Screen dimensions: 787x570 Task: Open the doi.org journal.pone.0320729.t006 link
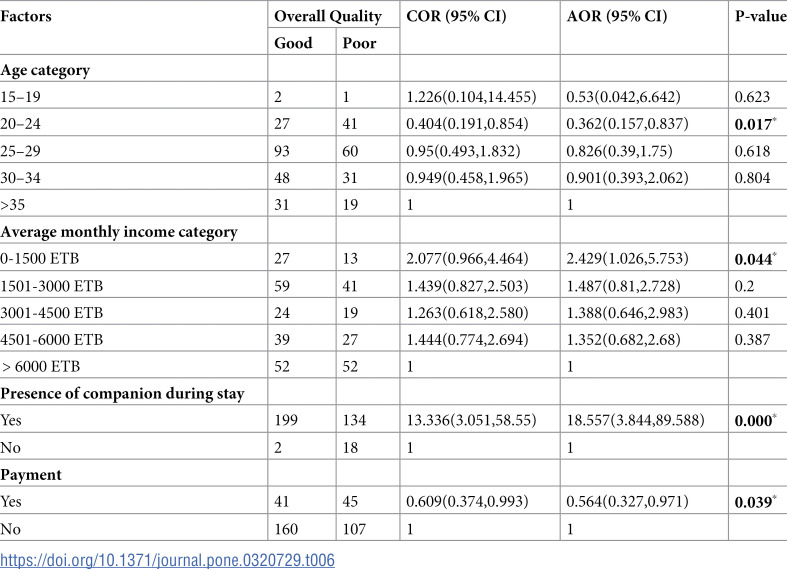(x=167, y=560)
